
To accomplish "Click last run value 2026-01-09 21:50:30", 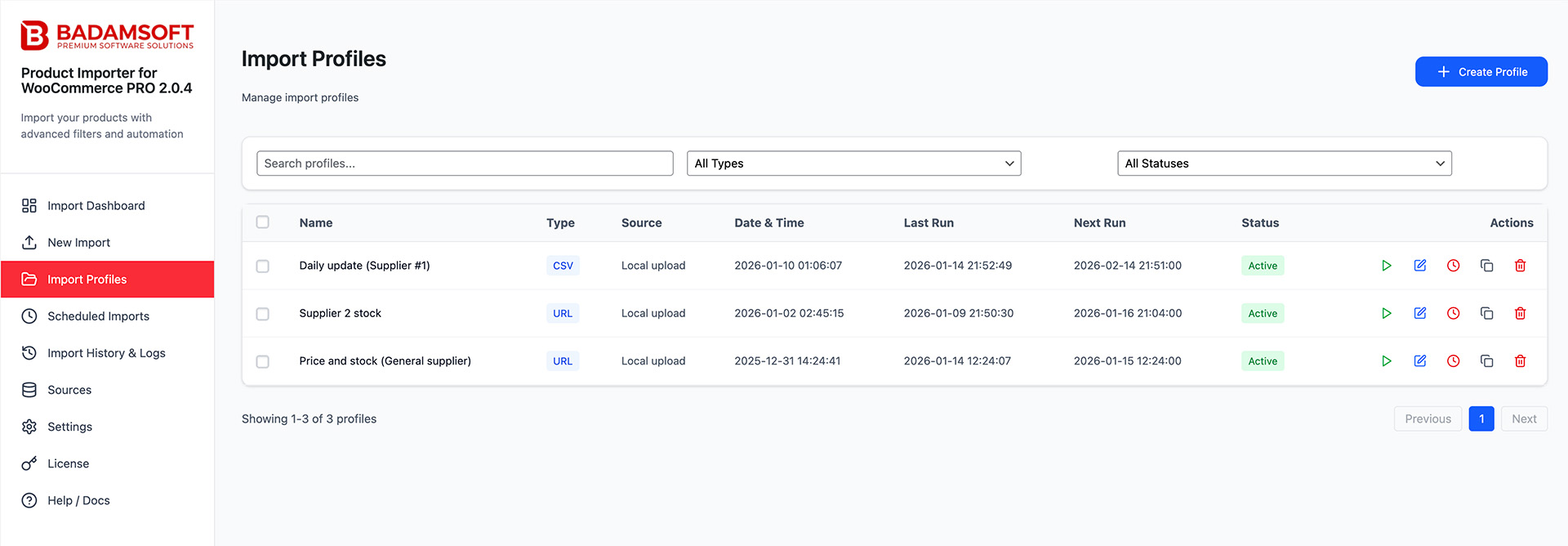I will [958, 313].
